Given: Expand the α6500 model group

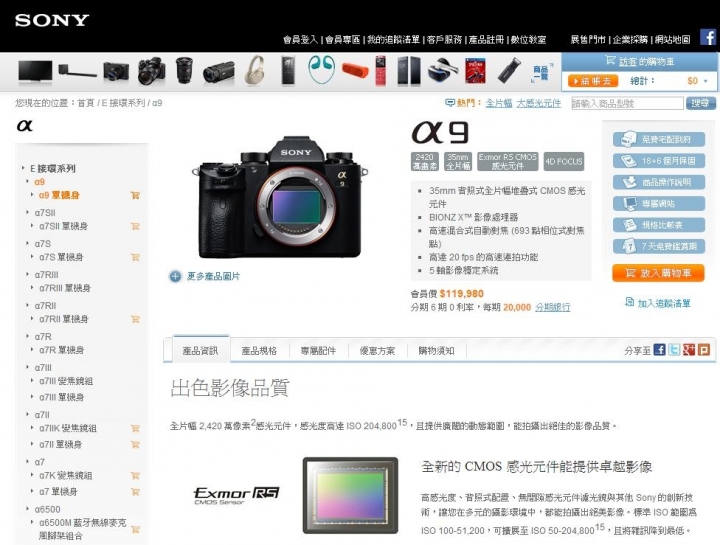Looking at the screenshot, I should click(x=28, y=509).
